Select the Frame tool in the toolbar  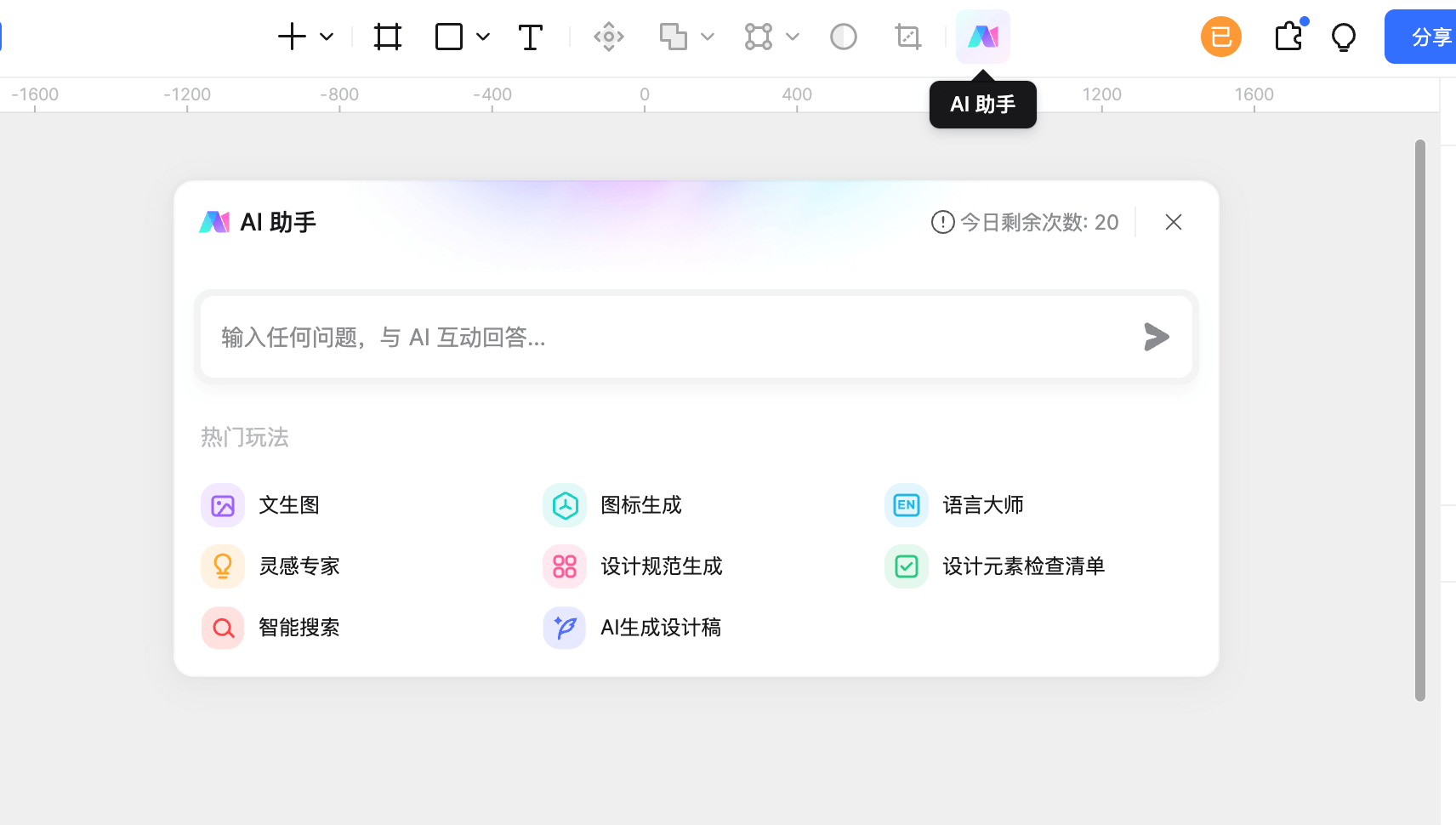click(387, 37)
